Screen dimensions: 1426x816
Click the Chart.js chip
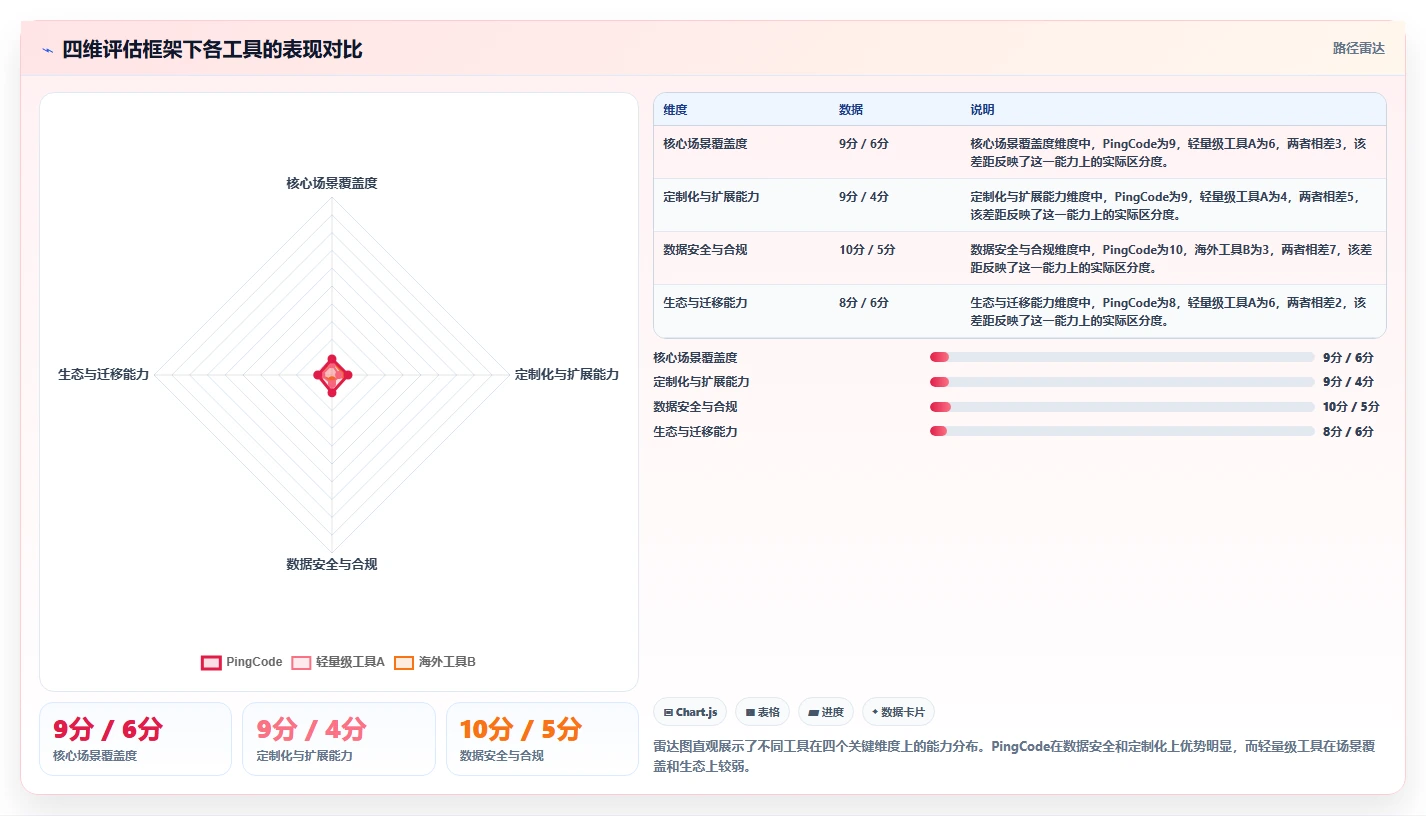(x=690, y=712)
